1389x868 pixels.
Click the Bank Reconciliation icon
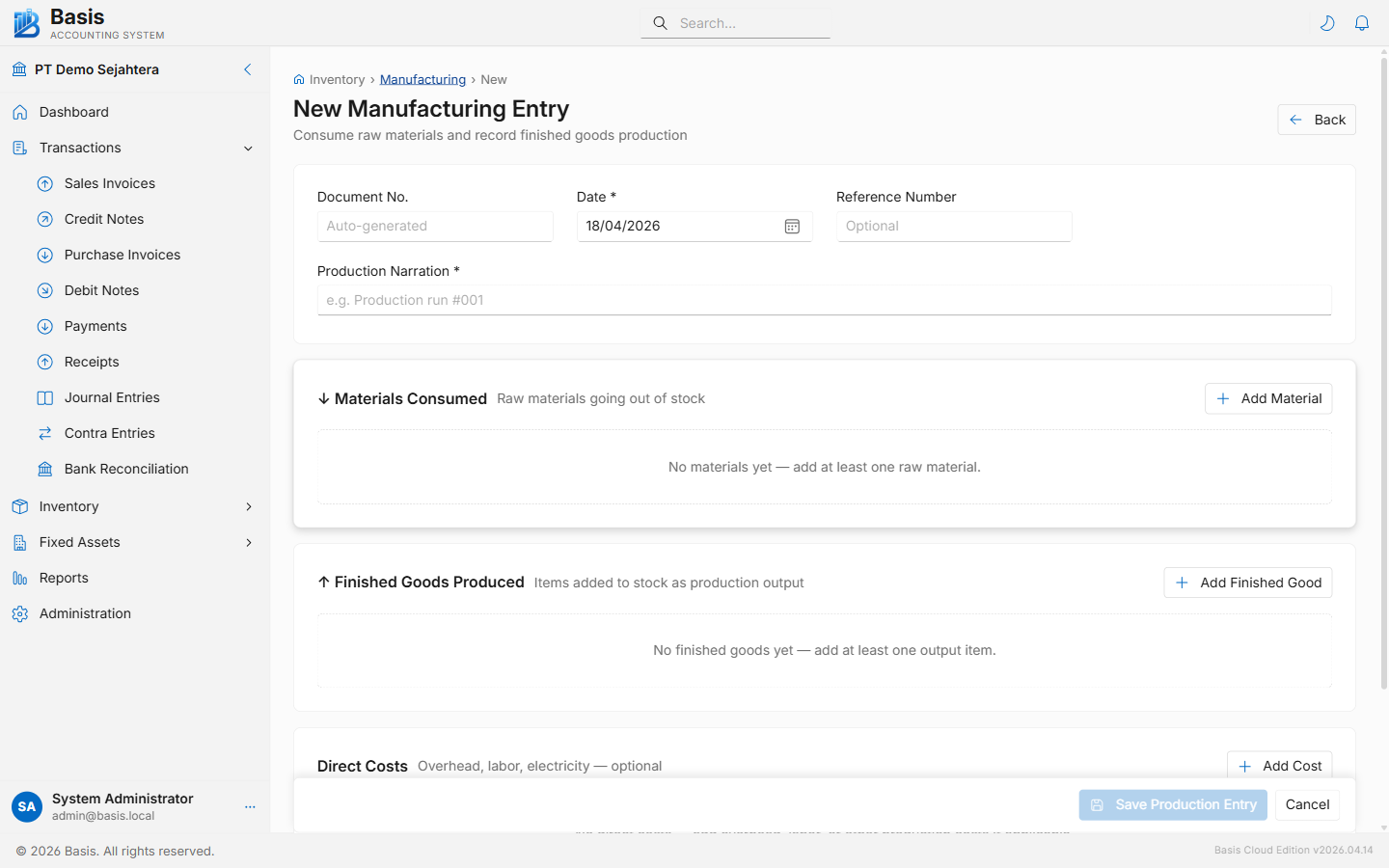point(44,469)
